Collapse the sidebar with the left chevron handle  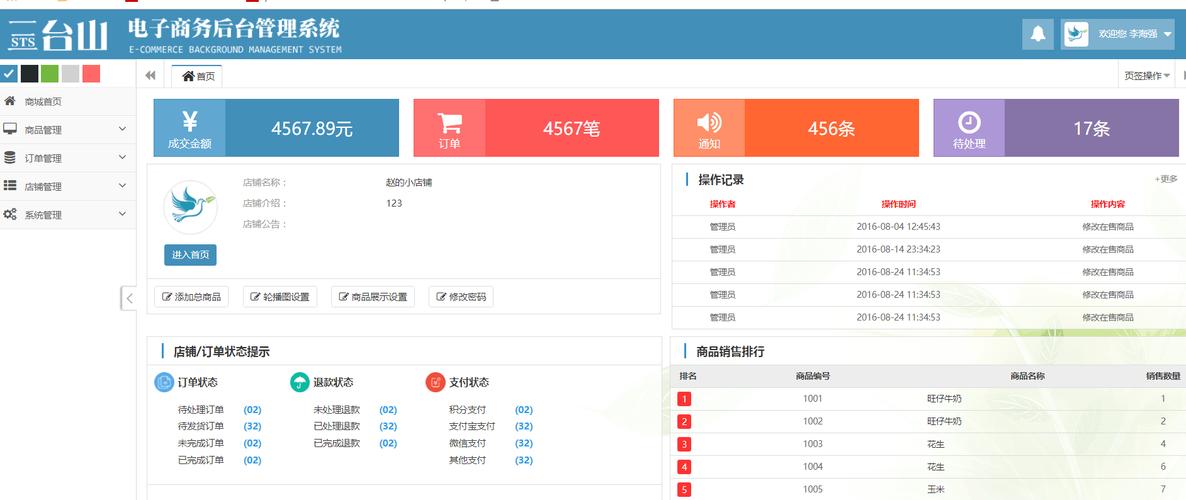pyautogui.click(x=129, y=298)
